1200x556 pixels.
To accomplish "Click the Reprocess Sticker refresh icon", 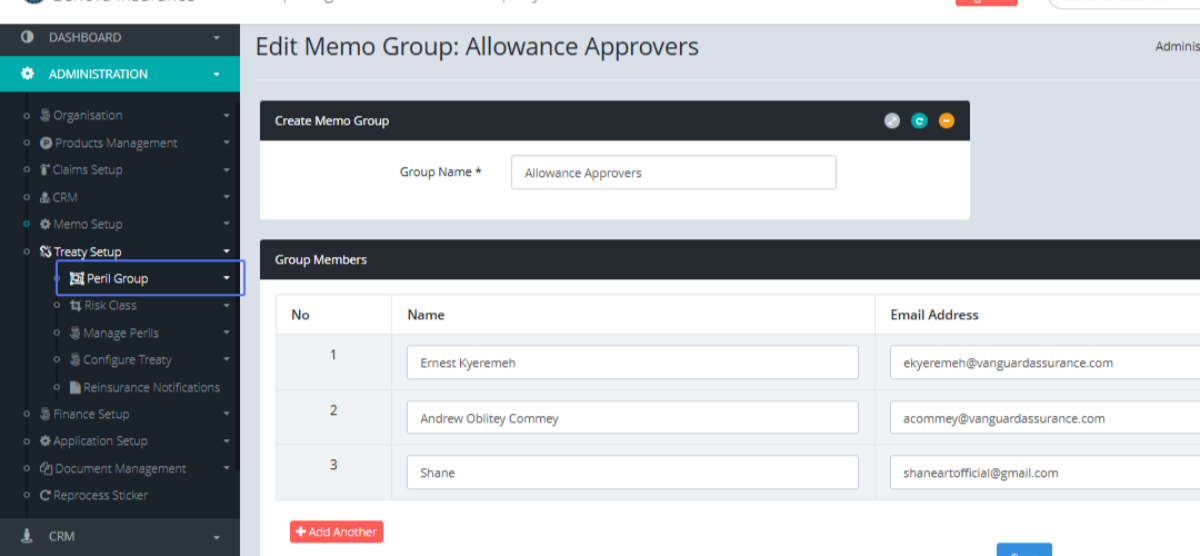I will point(45,495).
